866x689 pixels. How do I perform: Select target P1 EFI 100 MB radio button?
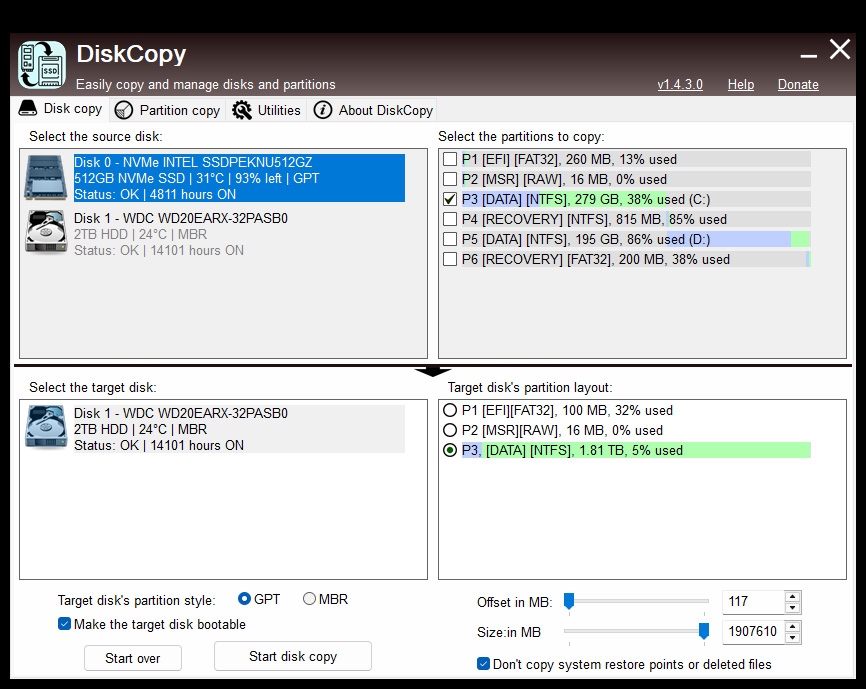point(450,410)
